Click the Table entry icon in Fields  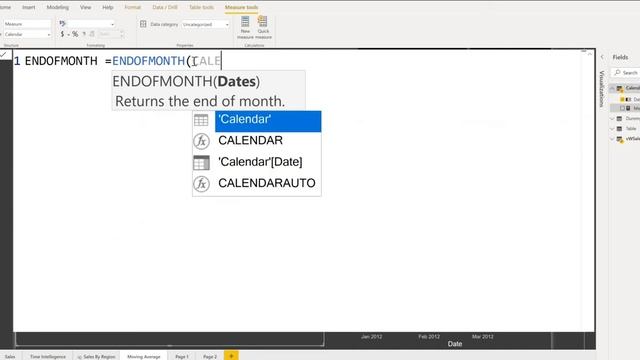click(x=620, y=129)
